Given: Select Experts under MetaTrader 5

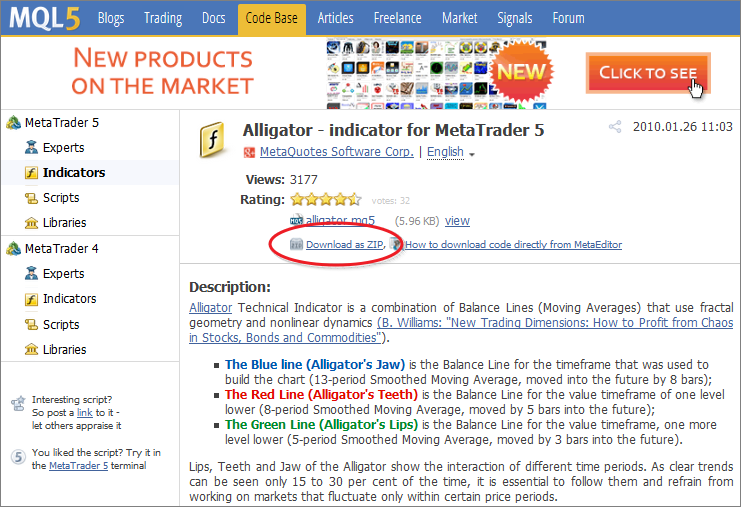Looking at the screenshot, I should (x=63, y=148).
